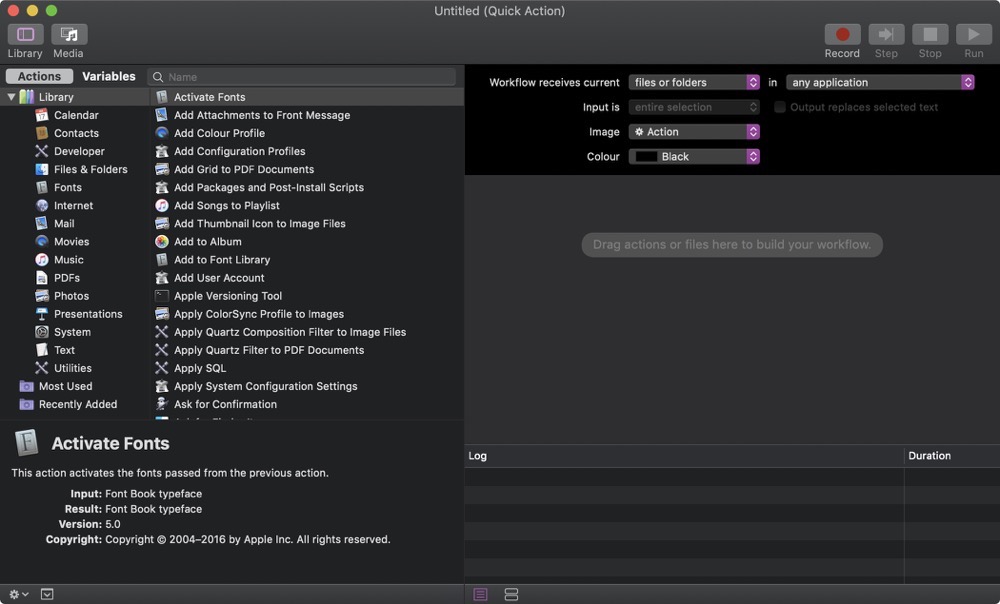The image size is (1000, 604).
Task: Select the Movies category icon
Action: [x=41, y=242]
